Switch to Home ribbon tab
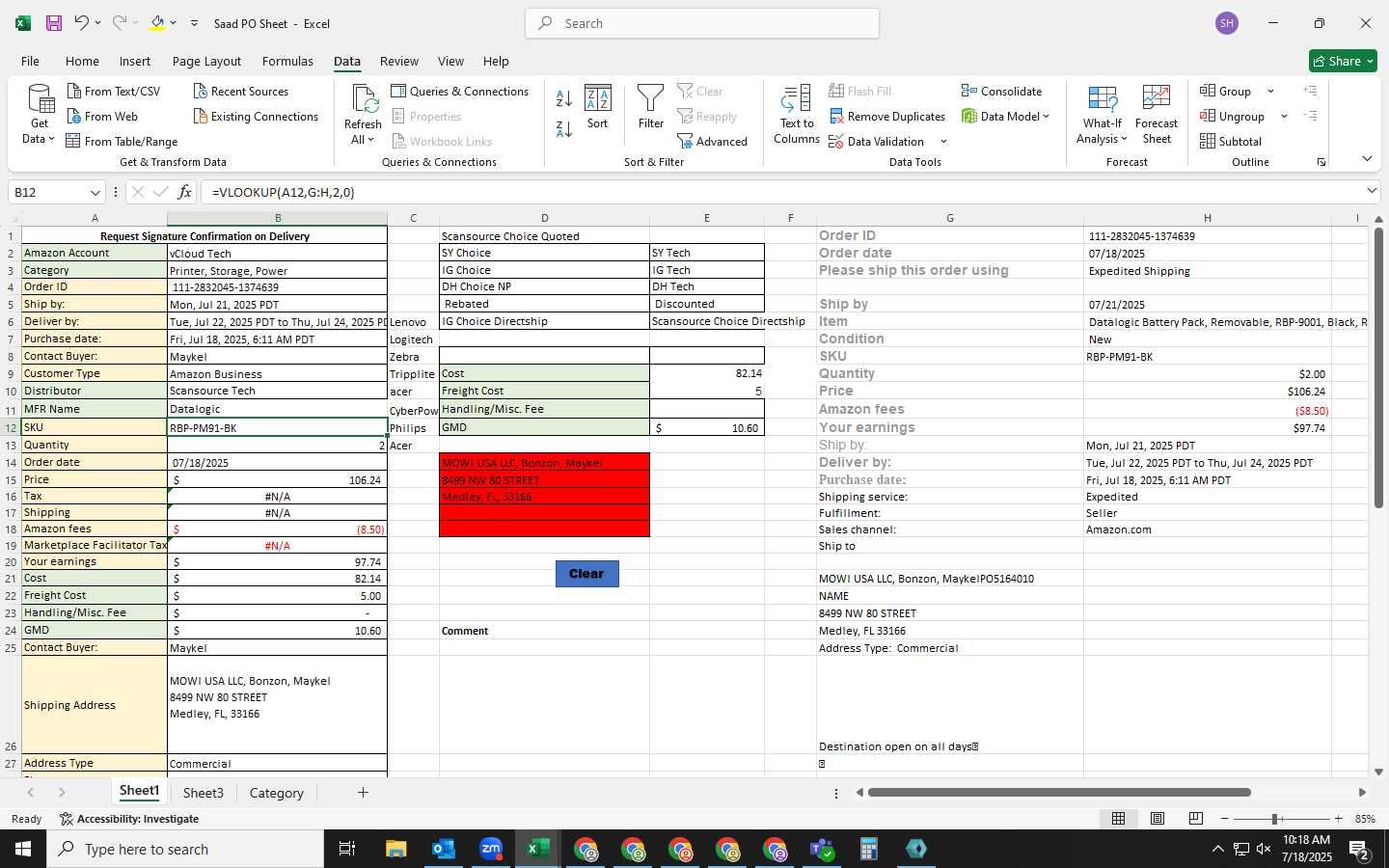The height and width of the screenshot is (868, 1389). [x=82, y=61]
